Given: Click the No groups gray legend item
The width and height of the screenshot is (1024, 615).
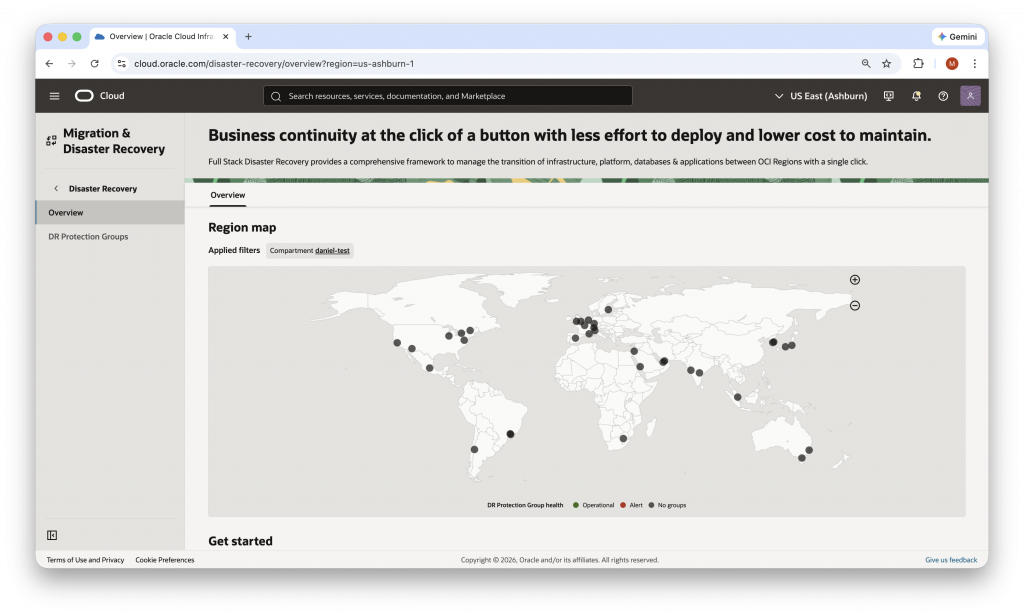Looking at the screenshot, I should coord(667,505).
